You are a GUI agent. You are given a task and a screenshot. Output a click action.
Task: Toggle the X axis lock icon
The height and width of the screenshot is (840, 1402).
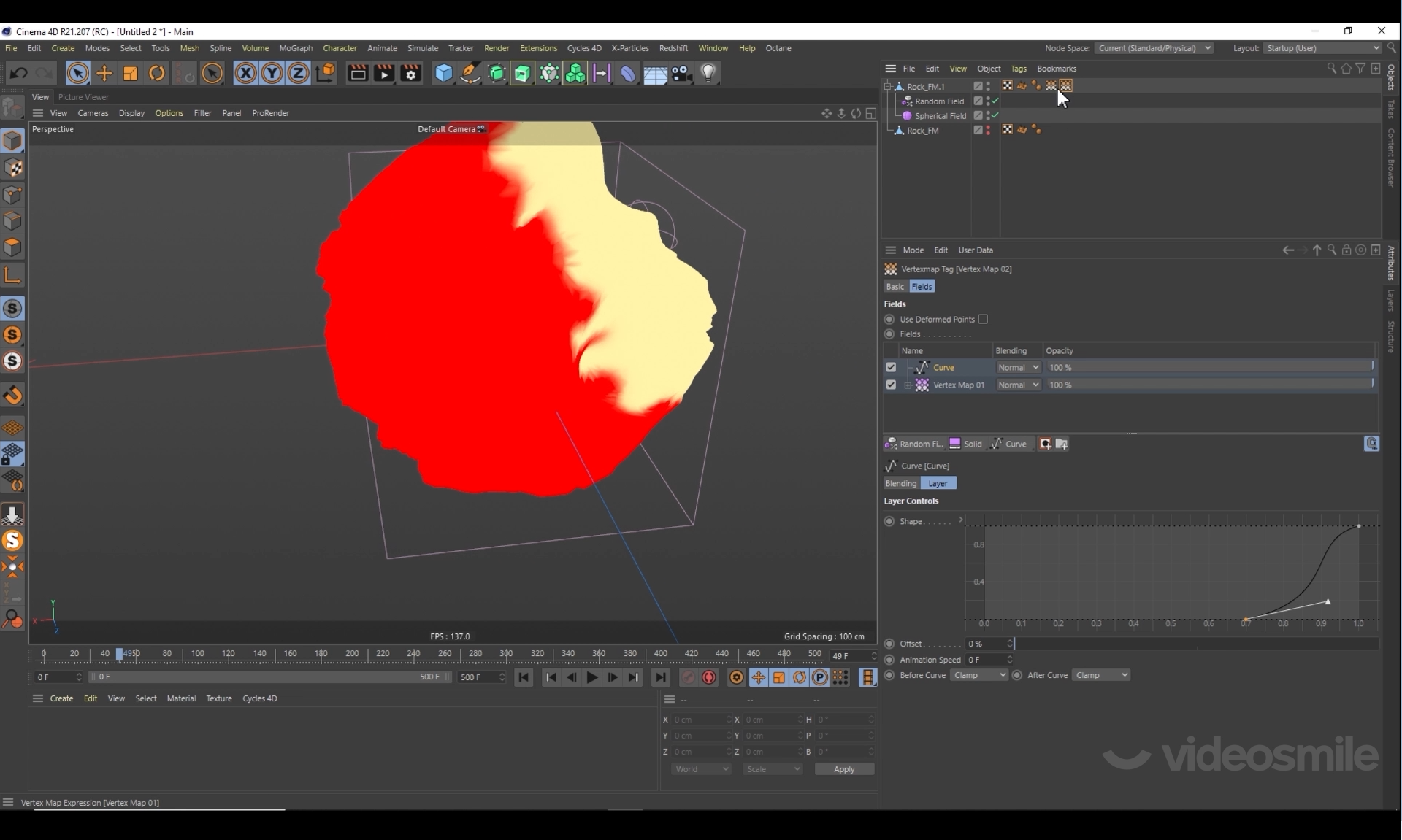245,73
